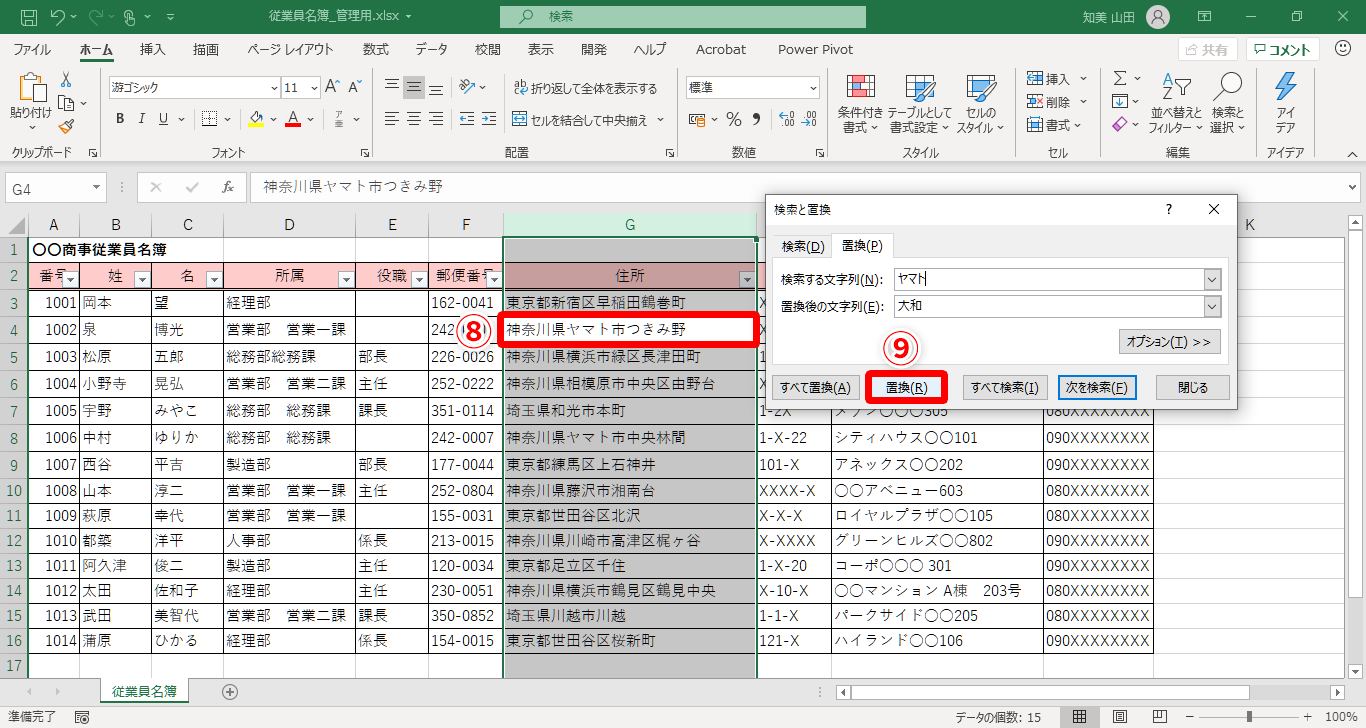This screenshot has height=728, width=1366.
Task: Open セルのスタイル gallery
Action: pos(980,103)
